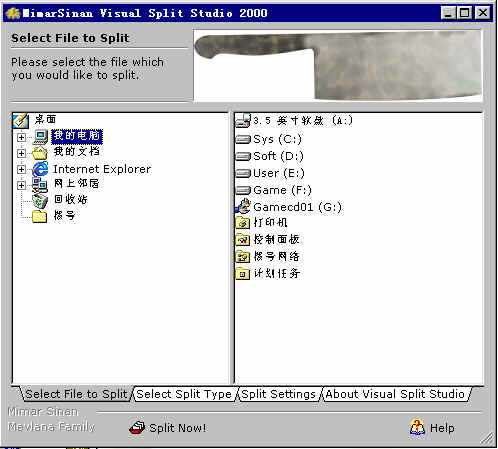Select the 计划任务 scheduled tasks folder
498x449 pixels.
coord(268,274)
